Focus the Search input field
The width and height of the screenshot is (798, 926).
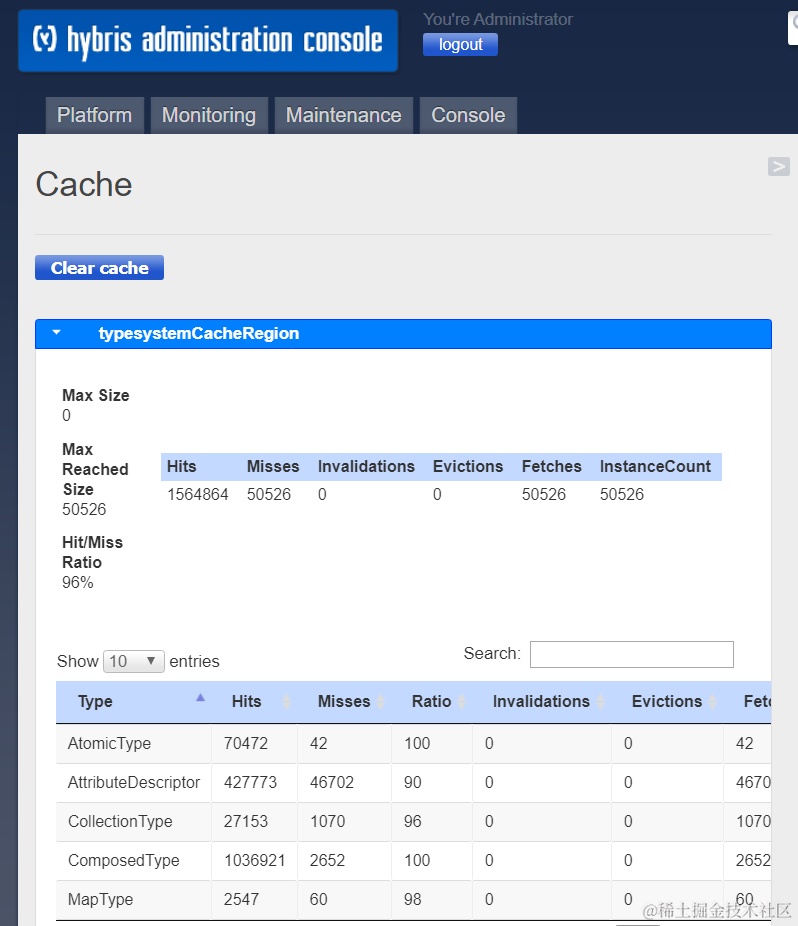tap(631, 654)
